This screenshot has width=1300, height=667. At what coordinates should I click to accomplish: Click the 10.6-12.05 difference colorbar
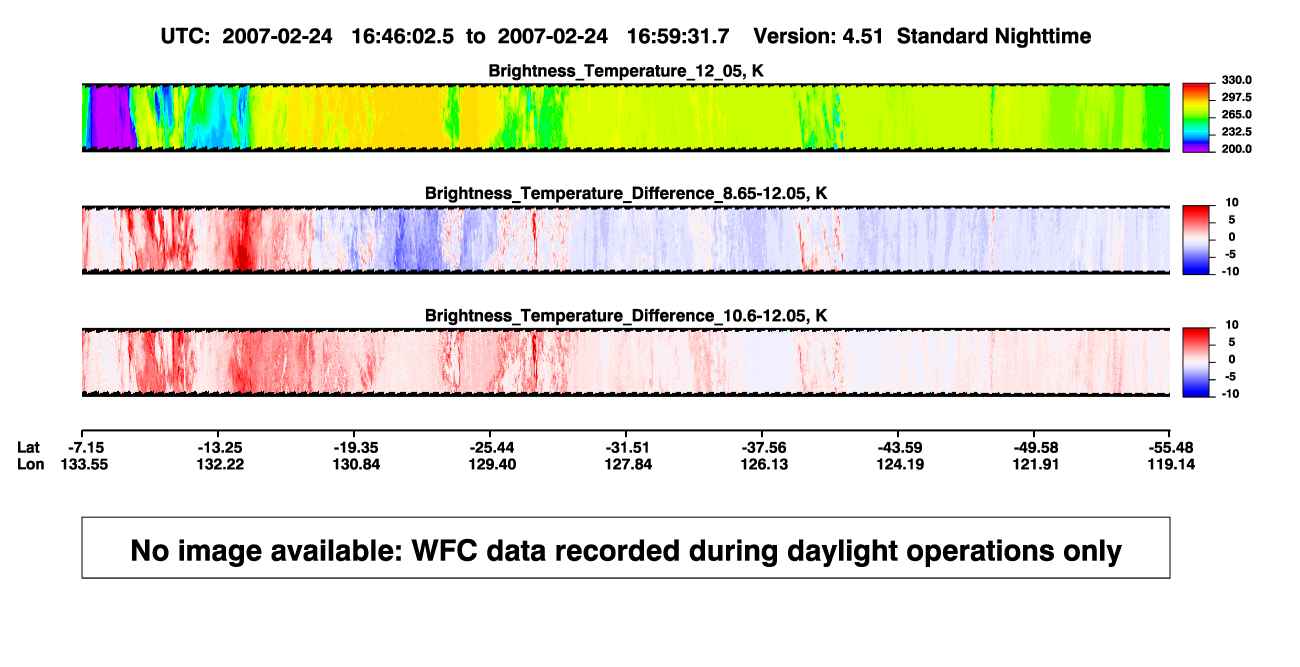coord(1196,362)
